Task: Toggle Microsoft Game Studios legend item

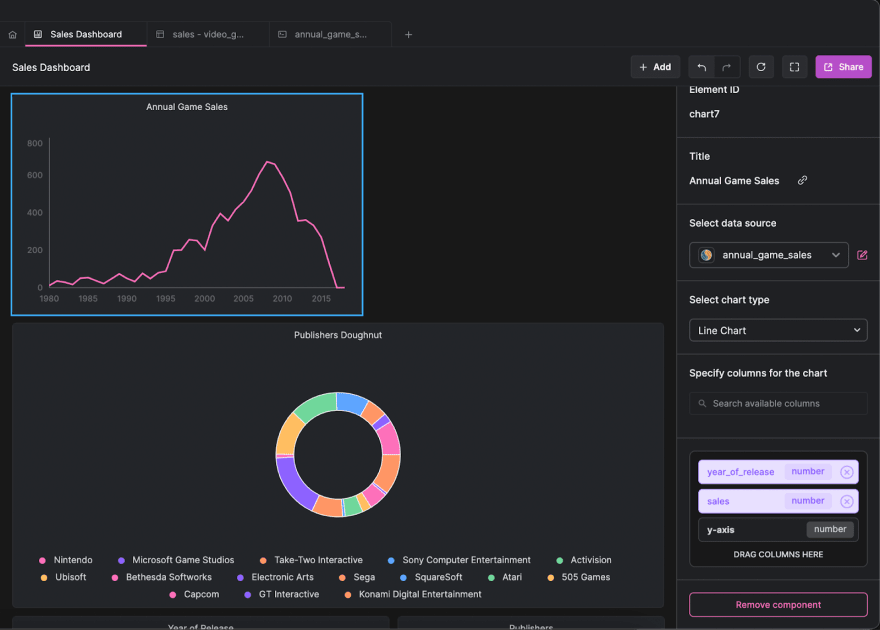Action: 176,560
